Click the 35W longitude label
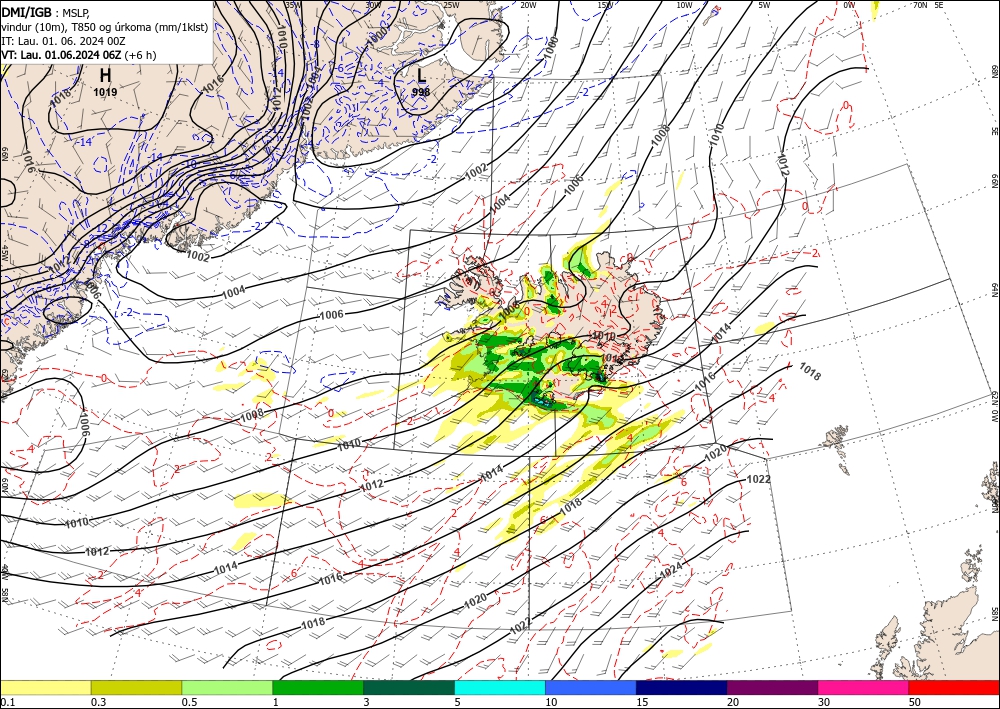 pos(293,5)
